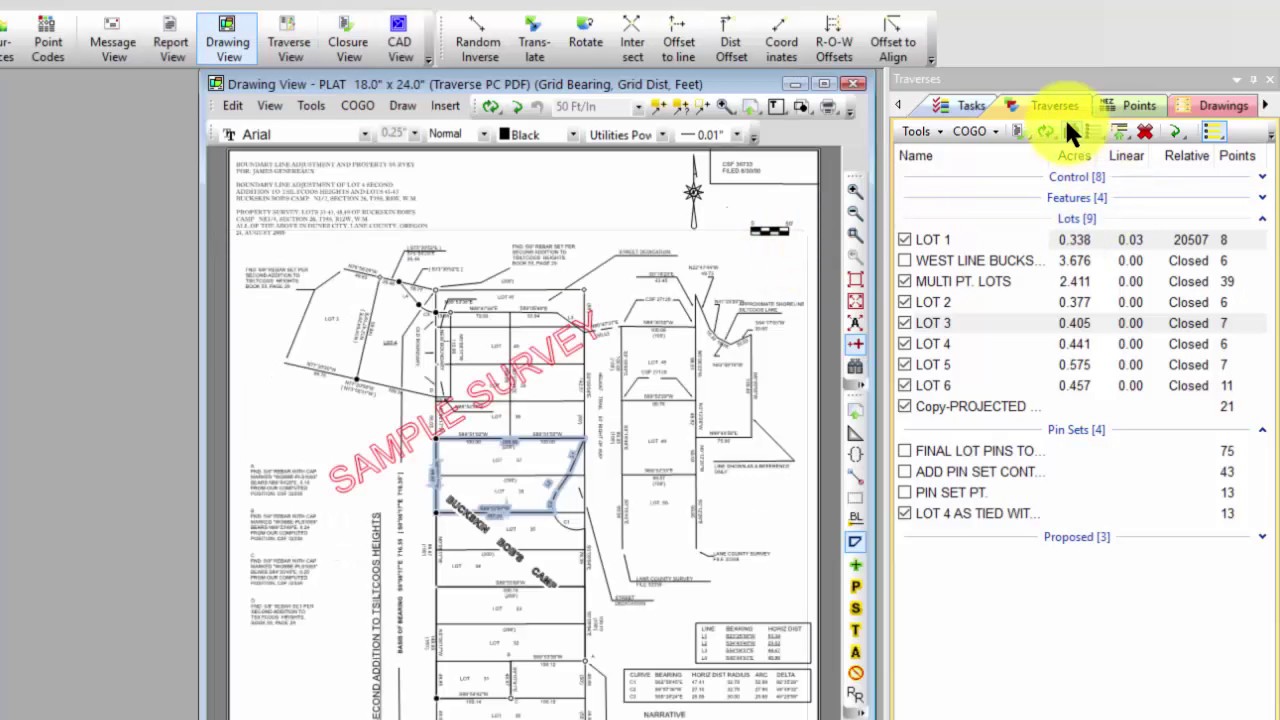Image resolution: width=1280 pixels, height=720 pixels.
Task: Uncheck the LOT 3 checkbox
Action: (x=905, y=323)
